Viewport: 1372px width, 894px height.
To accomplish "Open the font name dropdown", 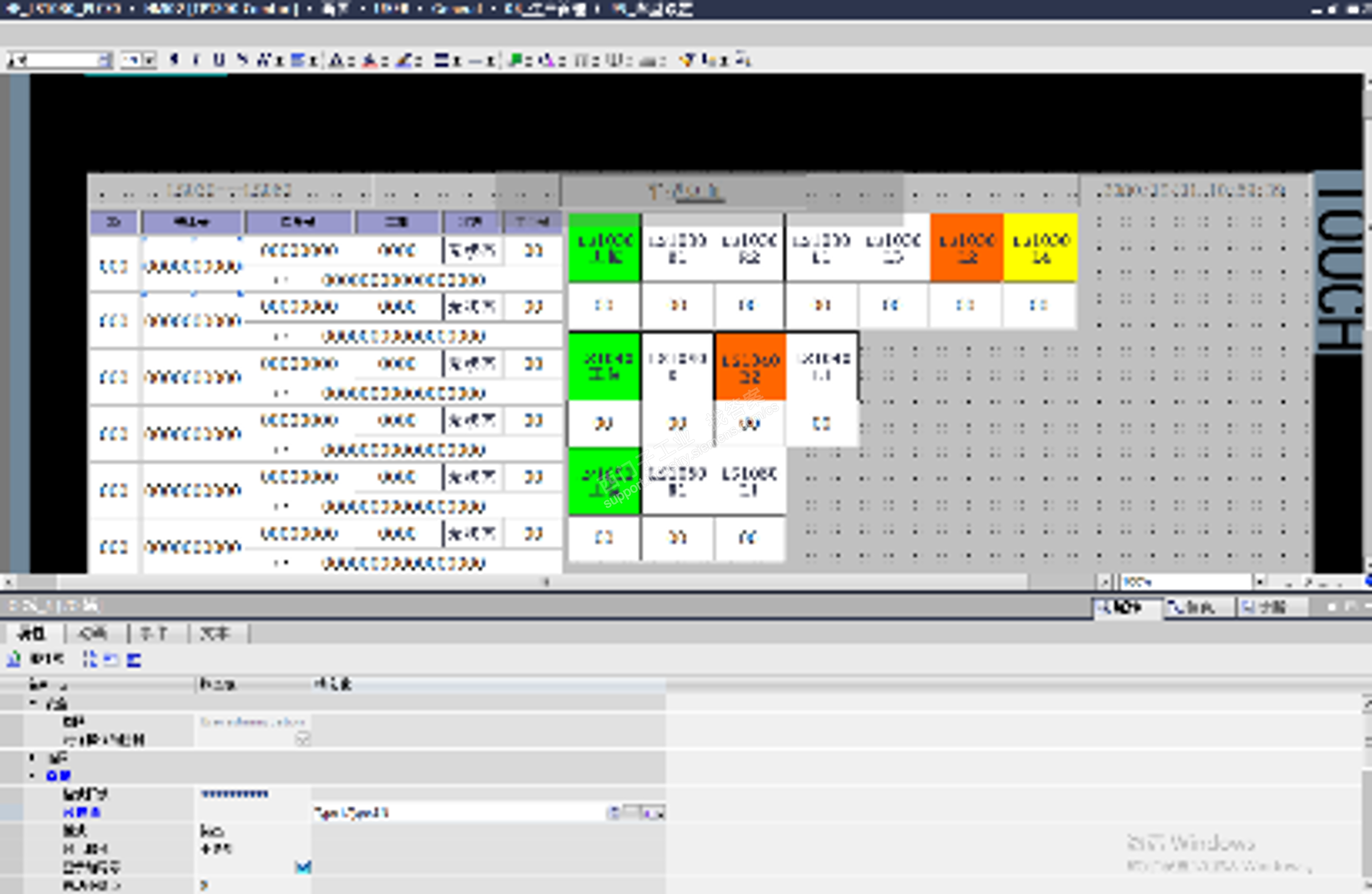I will 104,60.
